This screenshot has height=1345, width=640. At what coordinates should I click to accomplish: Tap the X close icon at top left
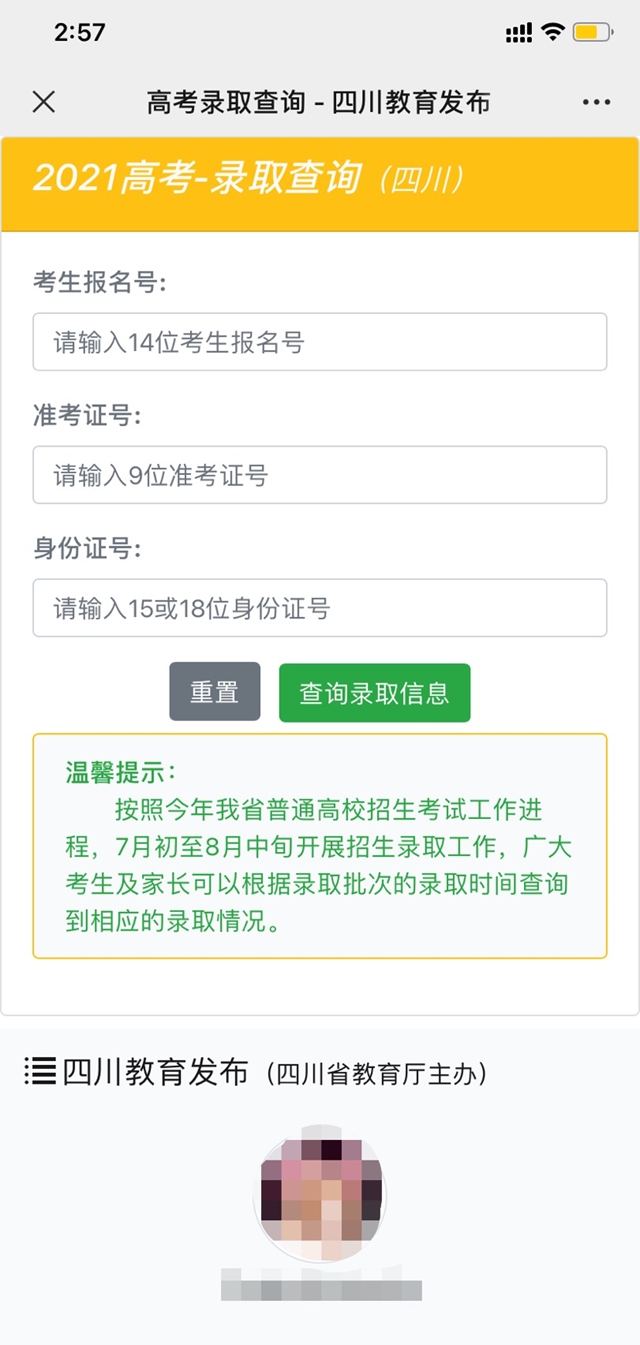[x=43, y=102]
